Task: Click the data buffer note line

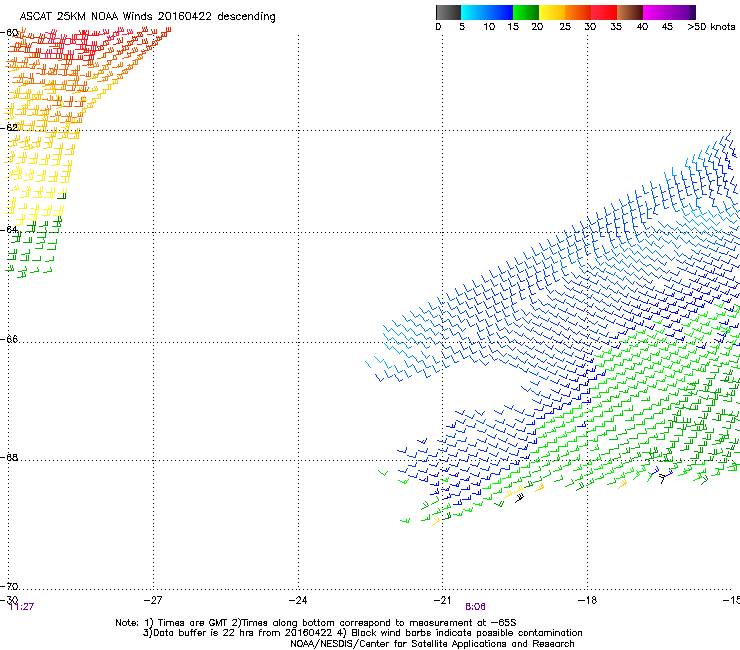Action: pyautogui.click(x=362, y=633)
